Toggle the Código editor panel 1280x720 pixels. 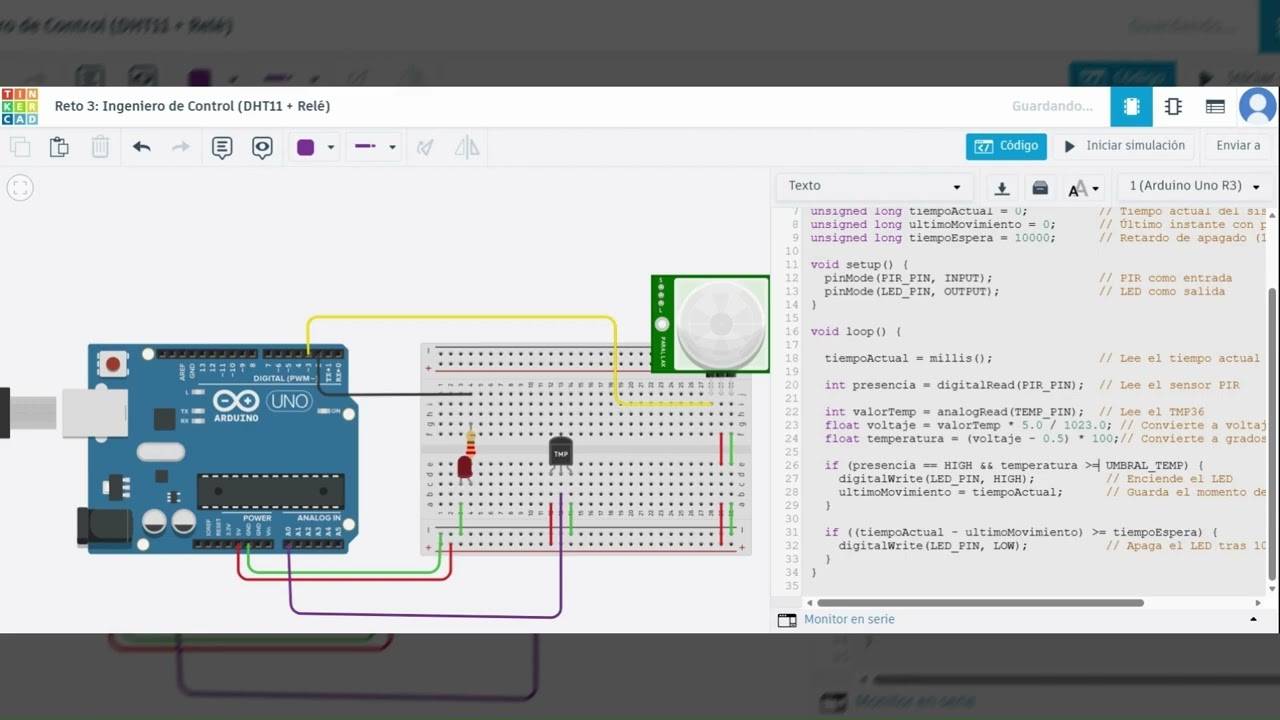point(1006,146)
